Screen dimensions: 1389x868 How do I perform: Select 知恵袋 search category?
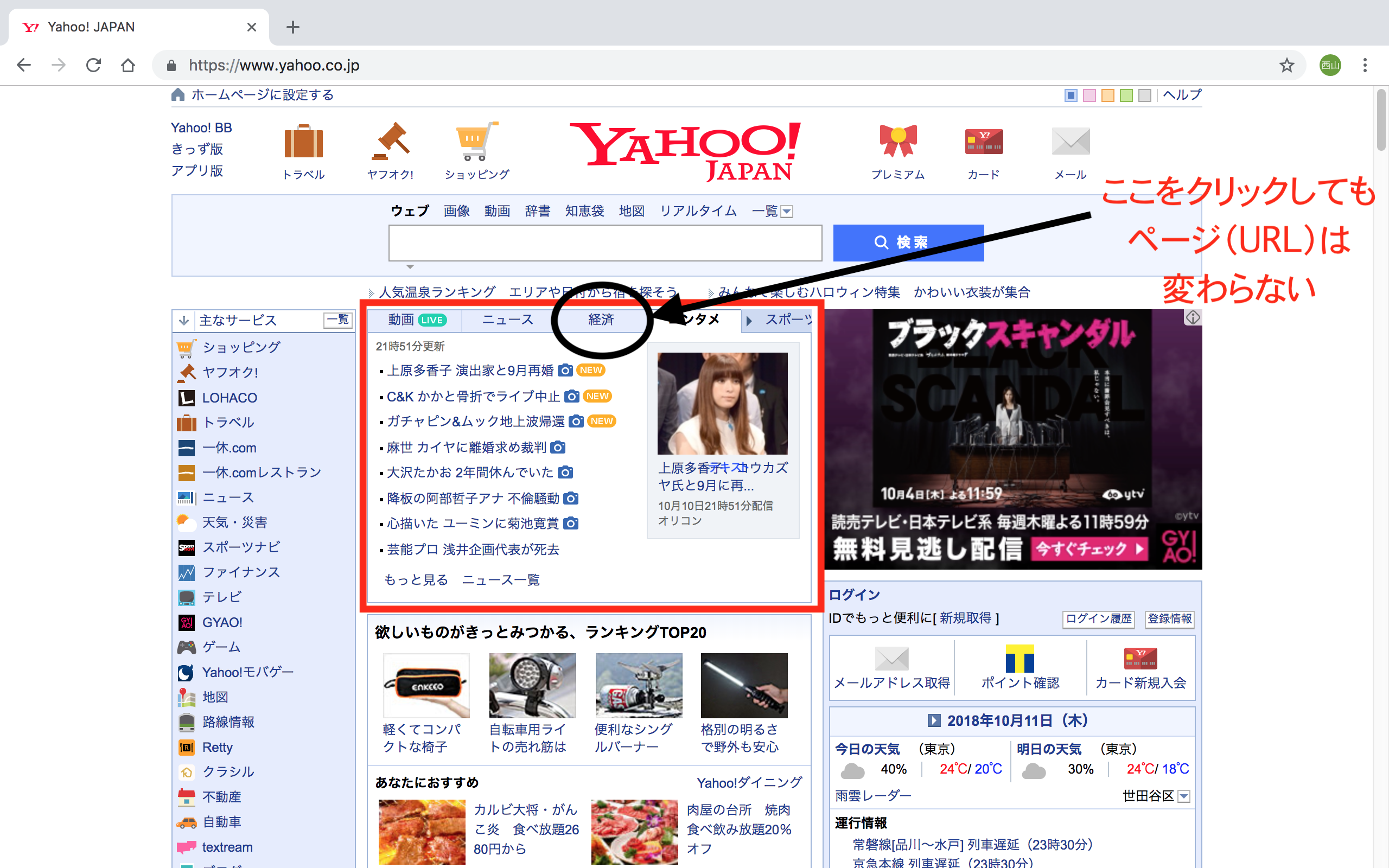pyautogui.click(x=584, y=210)
